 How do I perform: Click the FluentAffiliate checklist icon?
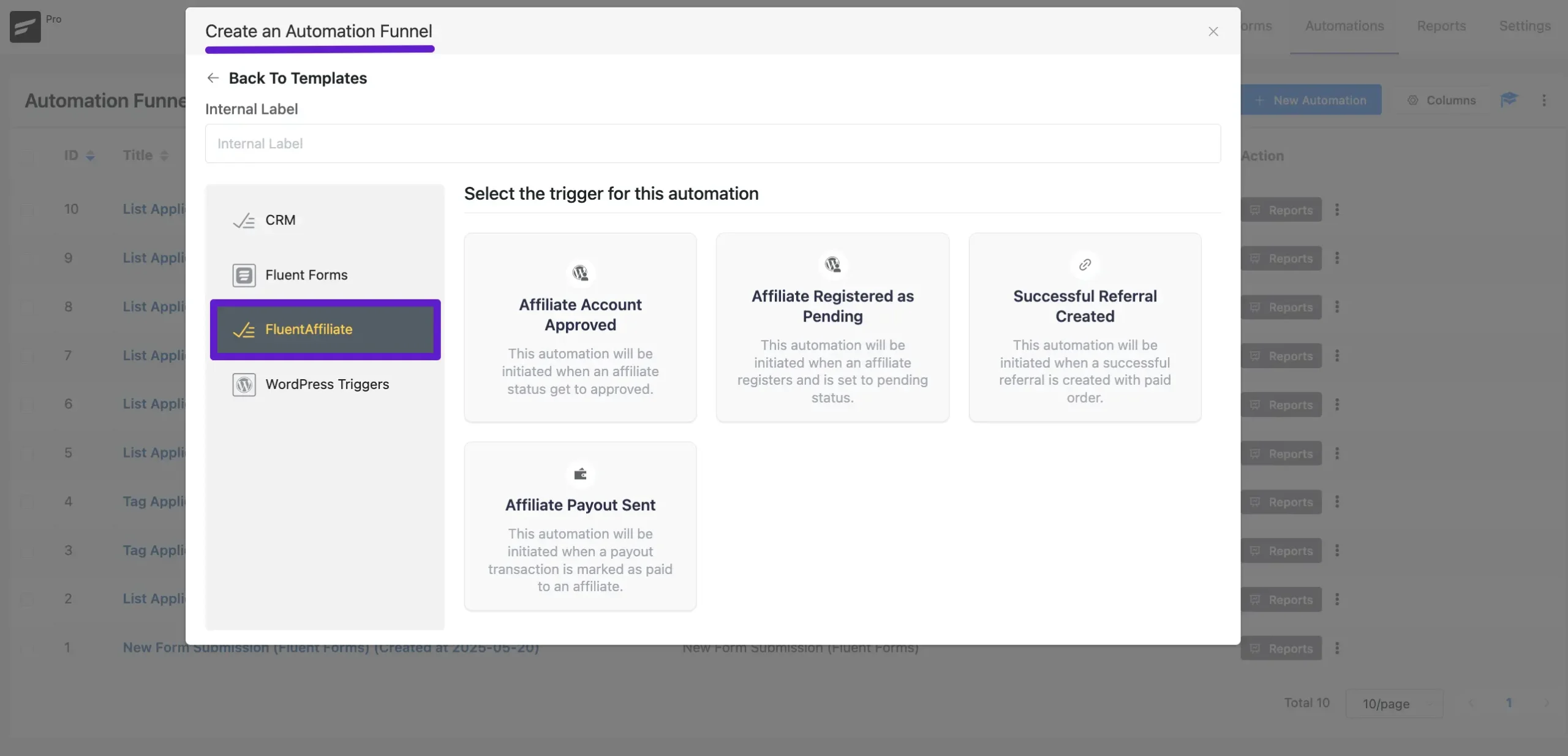coord(244,330)
